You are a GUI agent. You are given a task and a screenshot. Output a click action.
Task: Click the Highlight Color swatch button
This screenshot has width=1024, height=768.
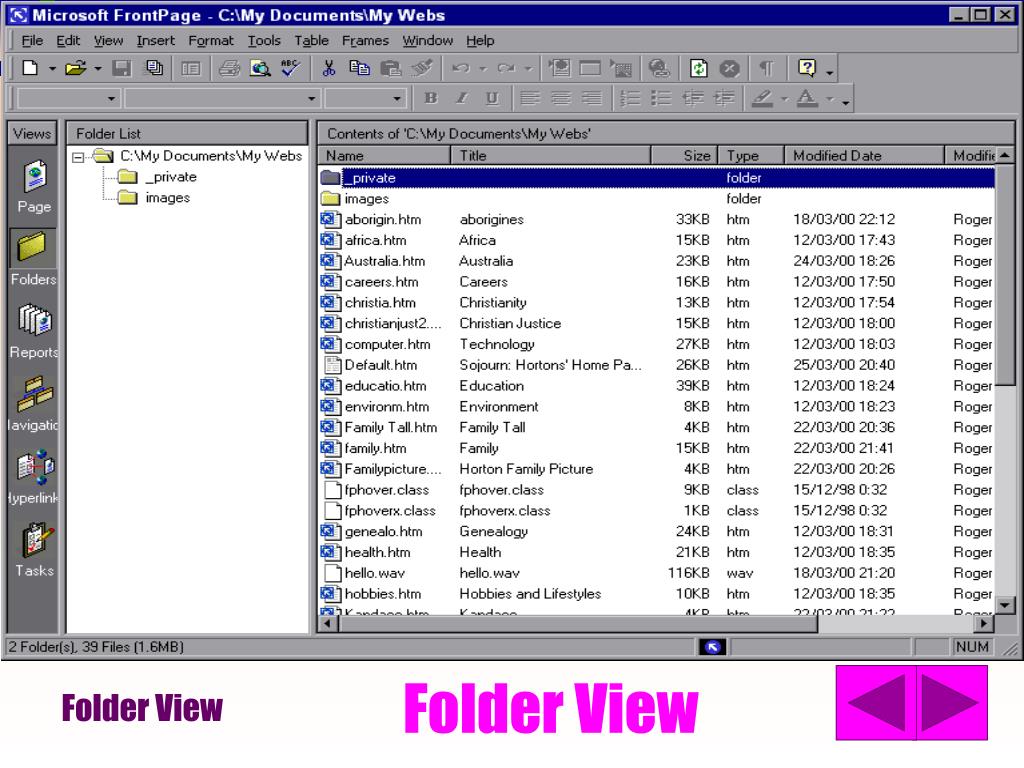point(761,98)
